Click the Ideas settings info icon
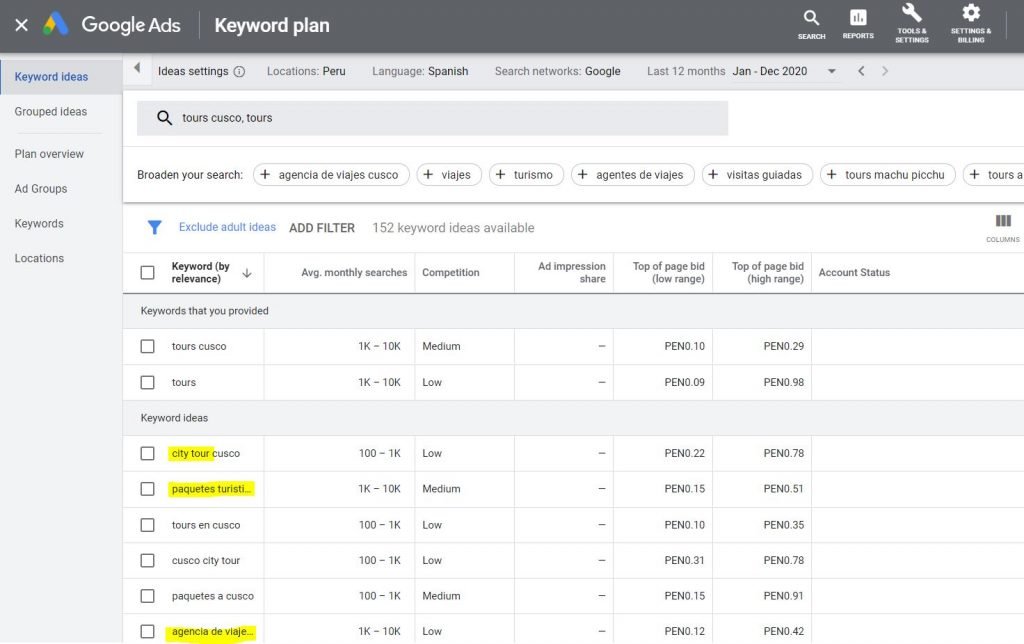Image resolution: width=1024 pixels, height=644 pixels. [x=240, y=71]
